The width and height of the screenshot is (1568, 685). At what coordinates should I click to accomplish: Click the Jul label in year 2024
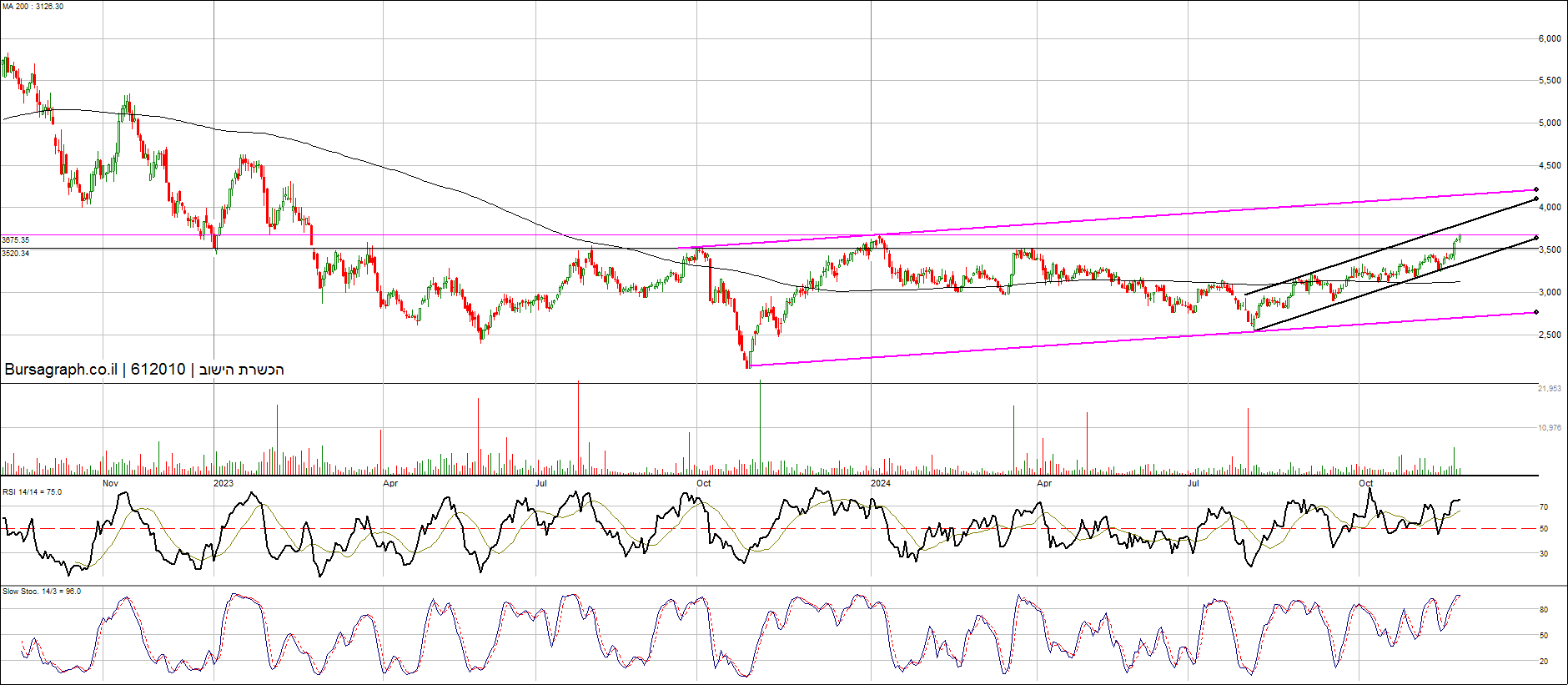[1194, 483]
